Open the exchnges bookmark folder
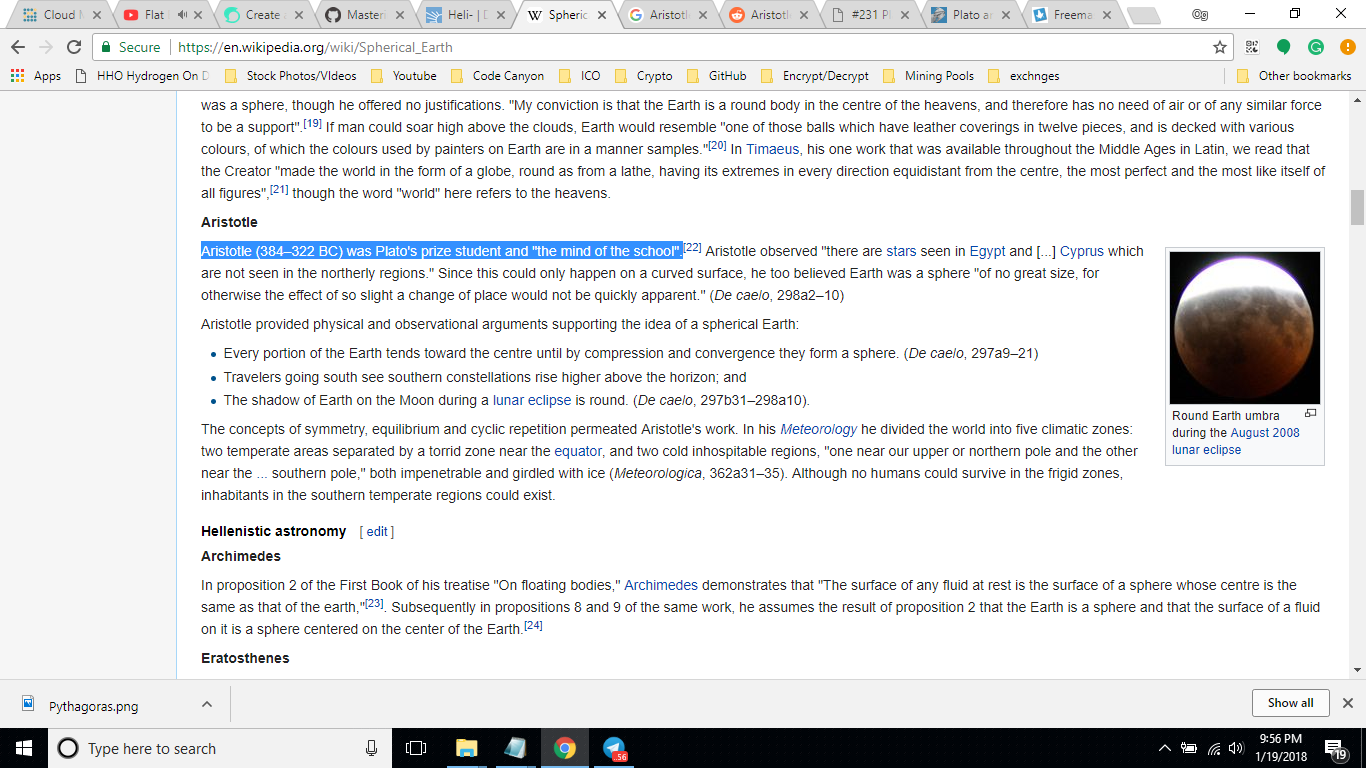Image resolution: width=1366 pixels, height=768 pixels. (1023, 76)
